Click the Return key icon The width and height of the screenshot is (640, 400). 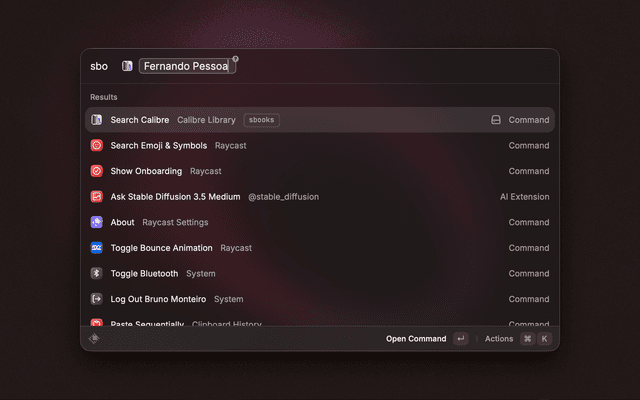[x=461, y=339]
